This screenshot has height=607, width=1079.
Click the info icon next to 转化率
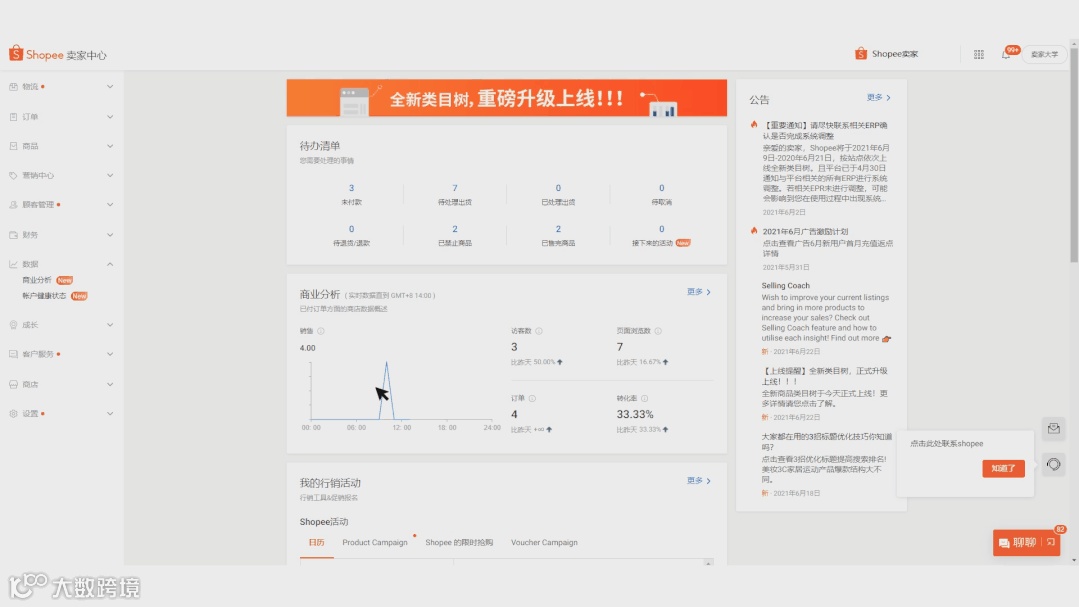tap(644, 398)
